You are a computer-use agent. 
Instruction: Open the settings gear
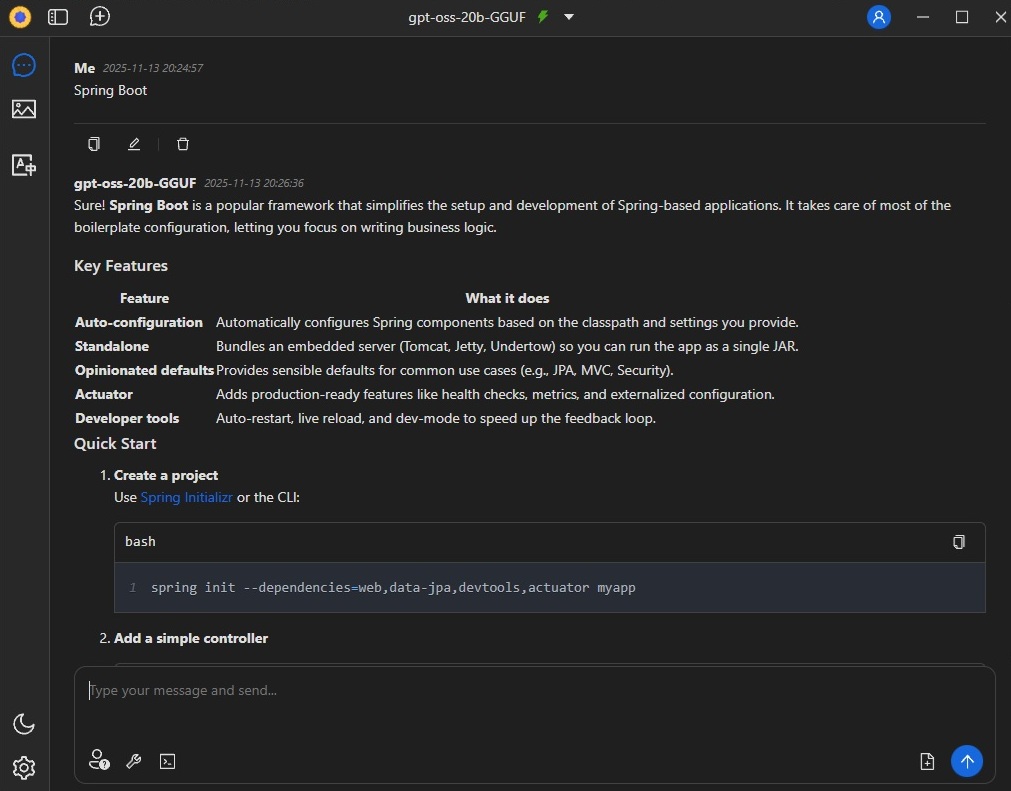tap(24, 767)
